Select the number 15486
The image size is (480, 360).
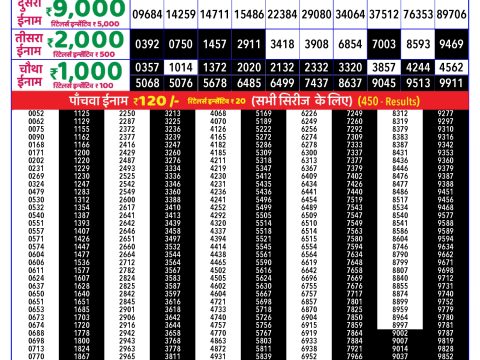click(249, 14)
